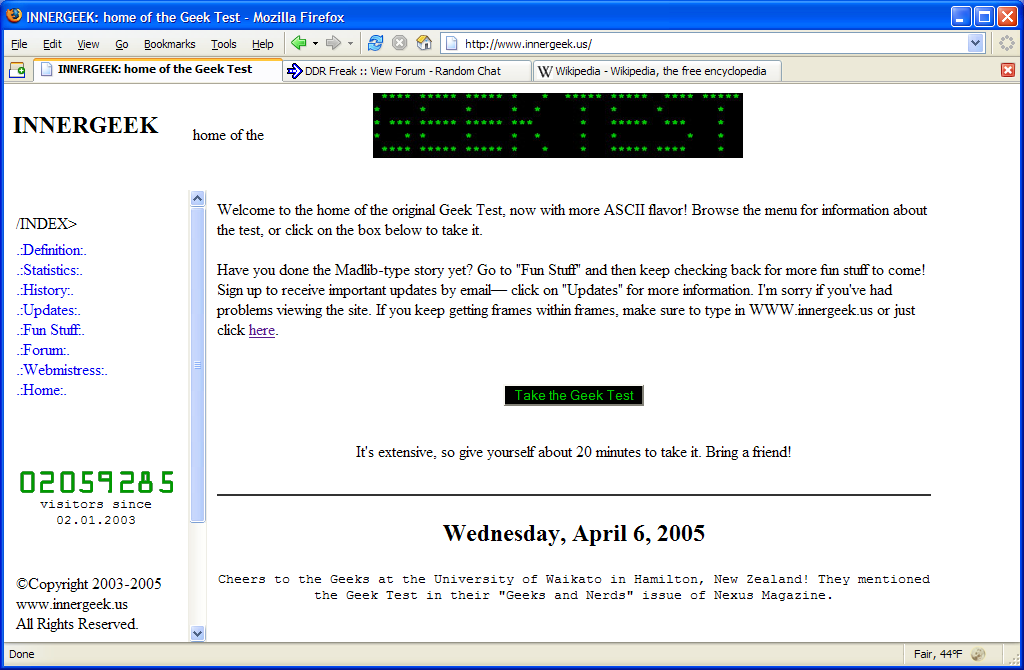1024x670 pixels.
Task: Open the History link in the index
Action: click(x=45, y=291)
